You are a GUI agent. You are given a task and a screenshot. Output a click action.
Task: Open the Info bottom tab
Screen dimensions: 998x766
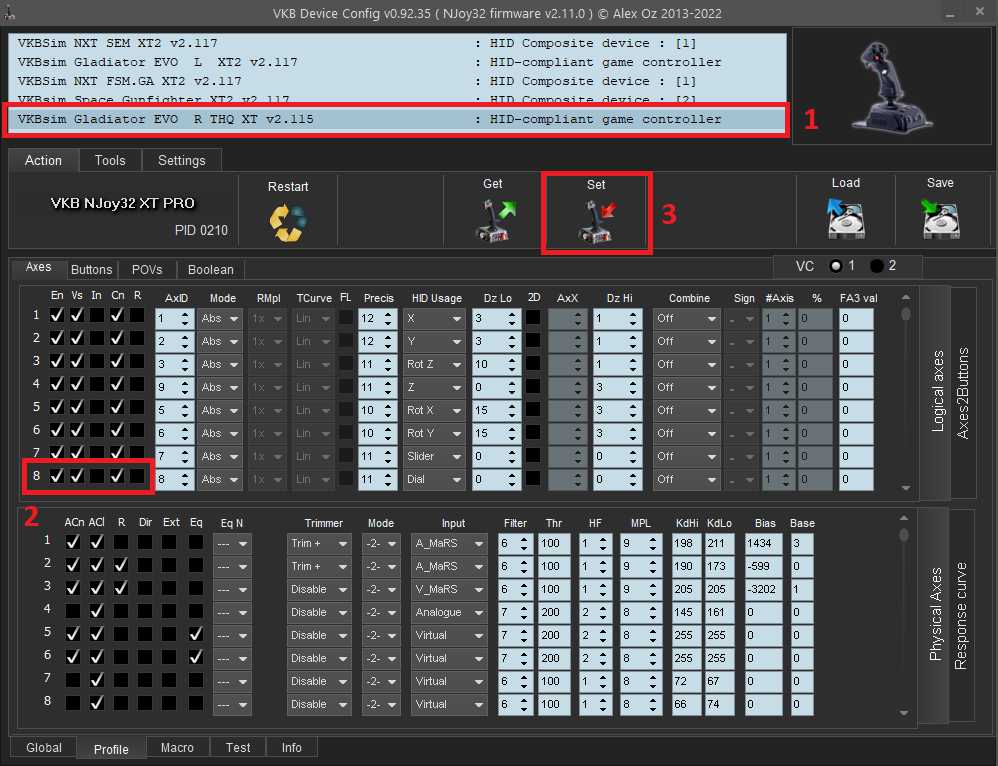[292, 748]
